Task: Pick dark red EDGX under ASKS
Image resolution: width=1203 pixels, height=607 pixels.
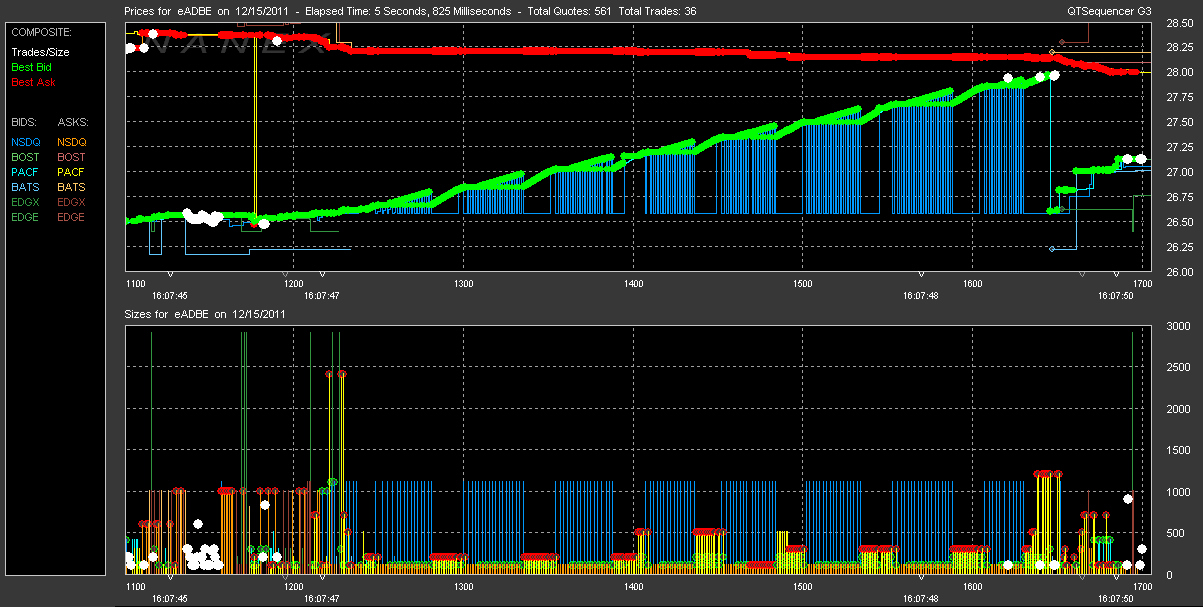Action: click(72, 202)
